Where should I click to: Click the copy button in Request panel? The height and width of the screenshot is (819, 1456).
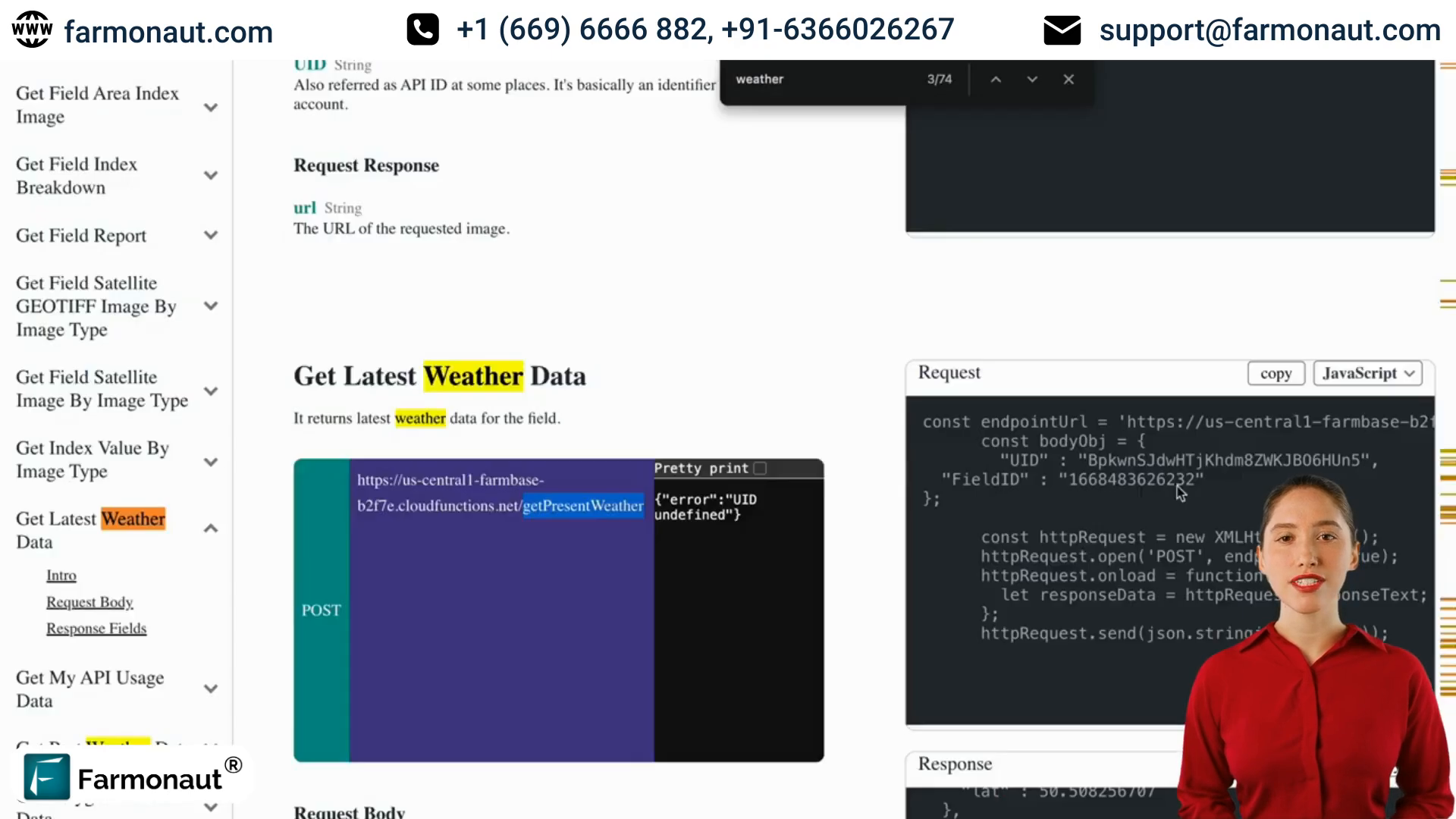pyautogui.click(x=1276, y=373)
